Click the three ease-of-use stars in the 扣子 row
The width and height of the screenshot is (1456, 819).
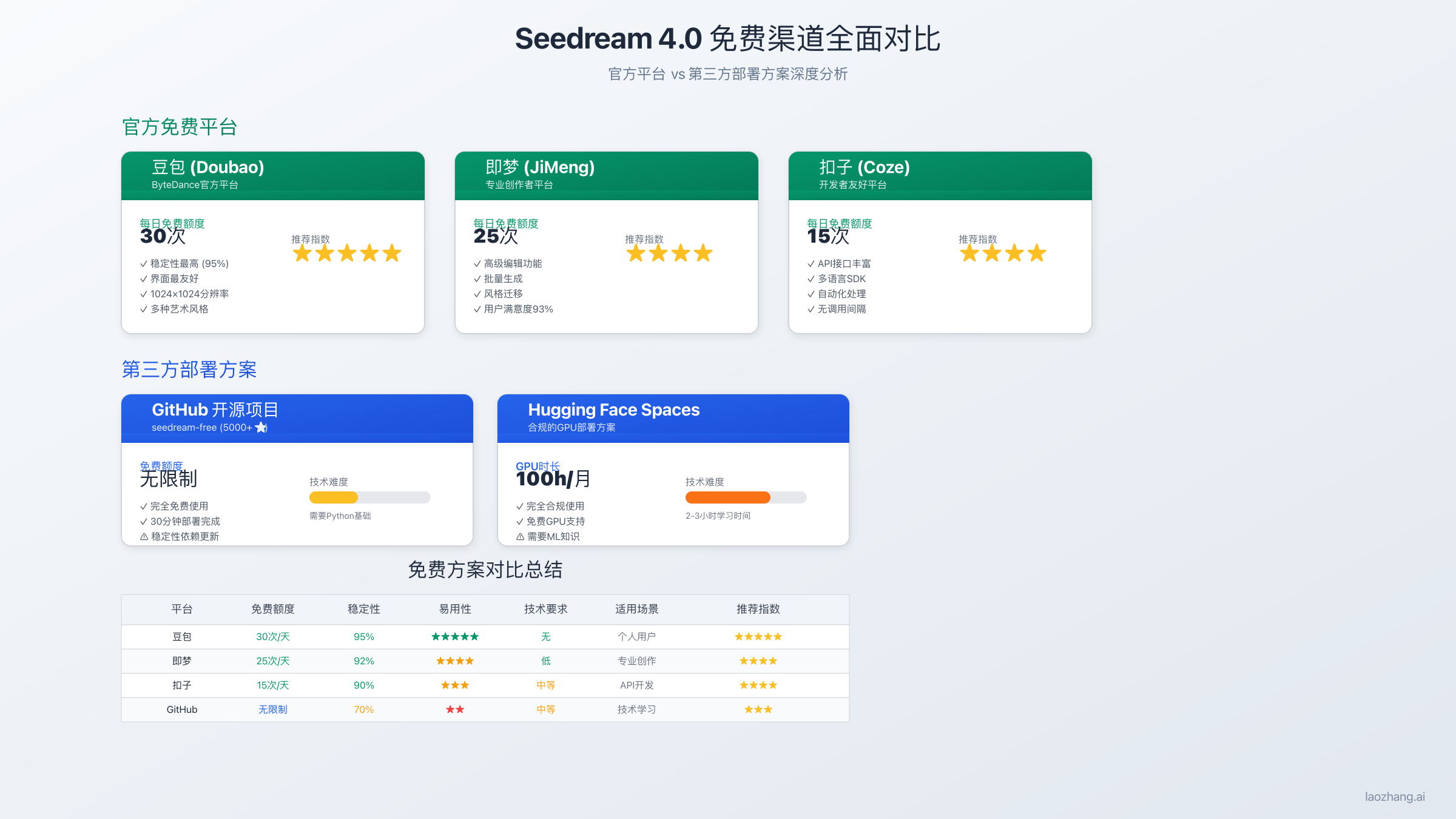[455, 685]
